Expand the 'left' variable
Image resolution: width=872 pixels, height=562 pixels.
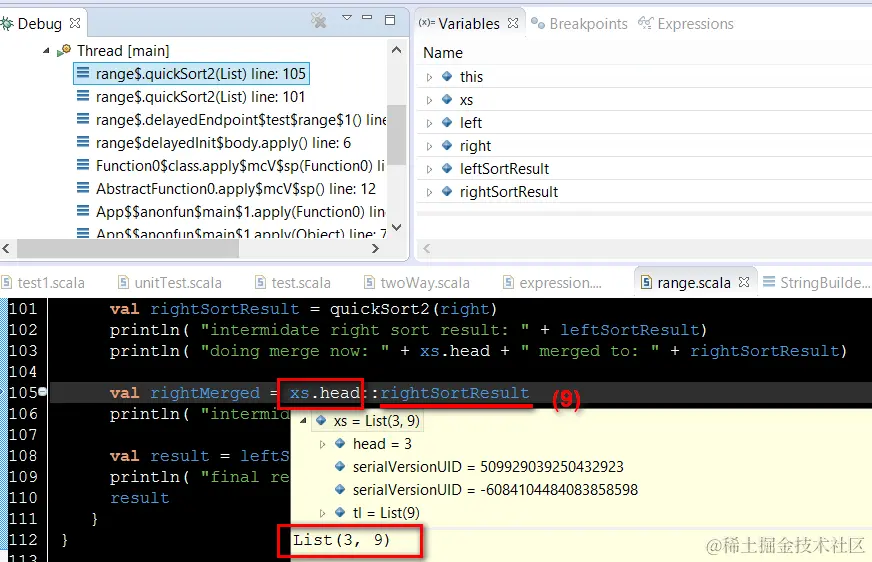point(429,123)
